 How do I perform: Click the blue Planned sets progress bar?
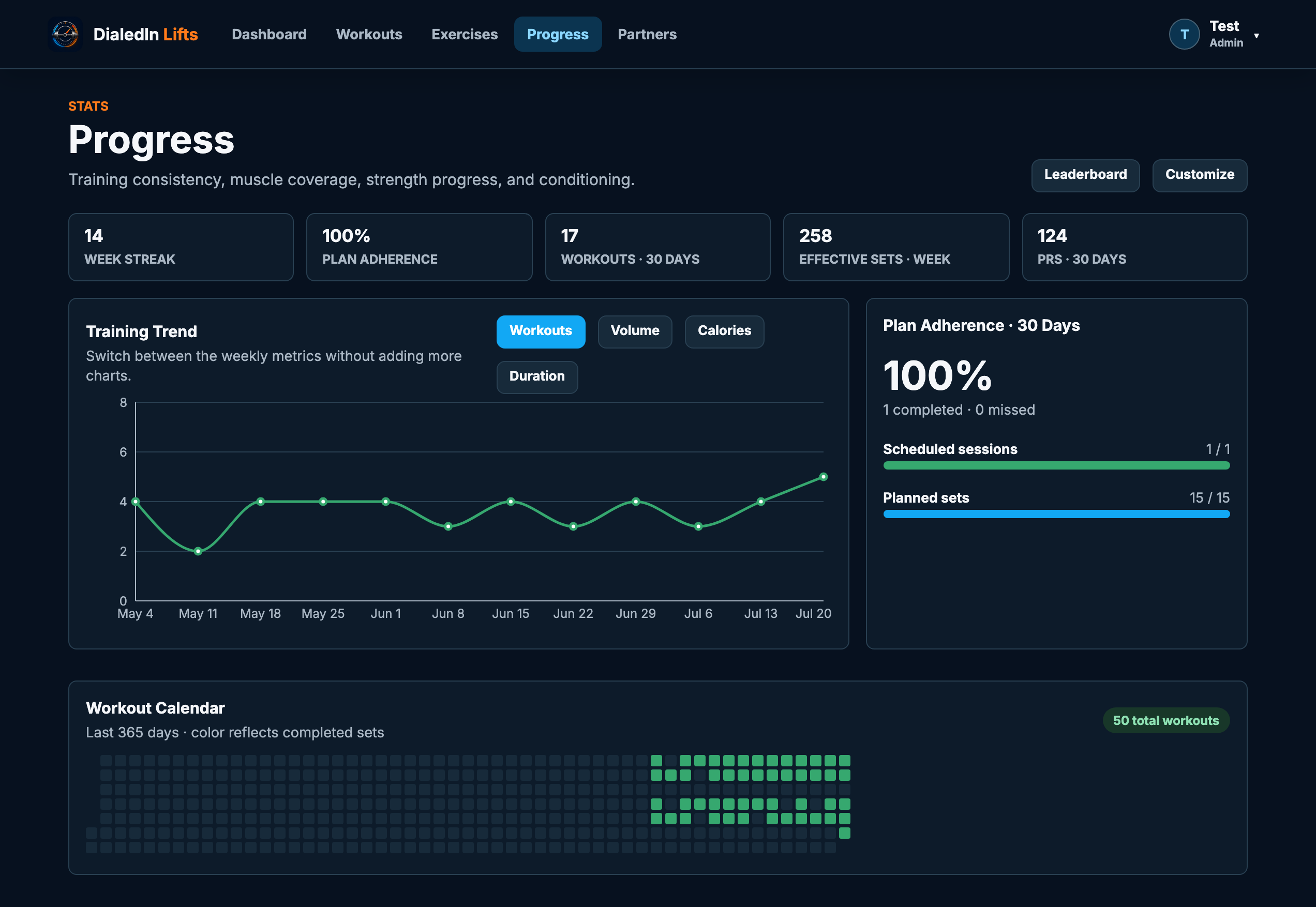tap(1056, 513)
